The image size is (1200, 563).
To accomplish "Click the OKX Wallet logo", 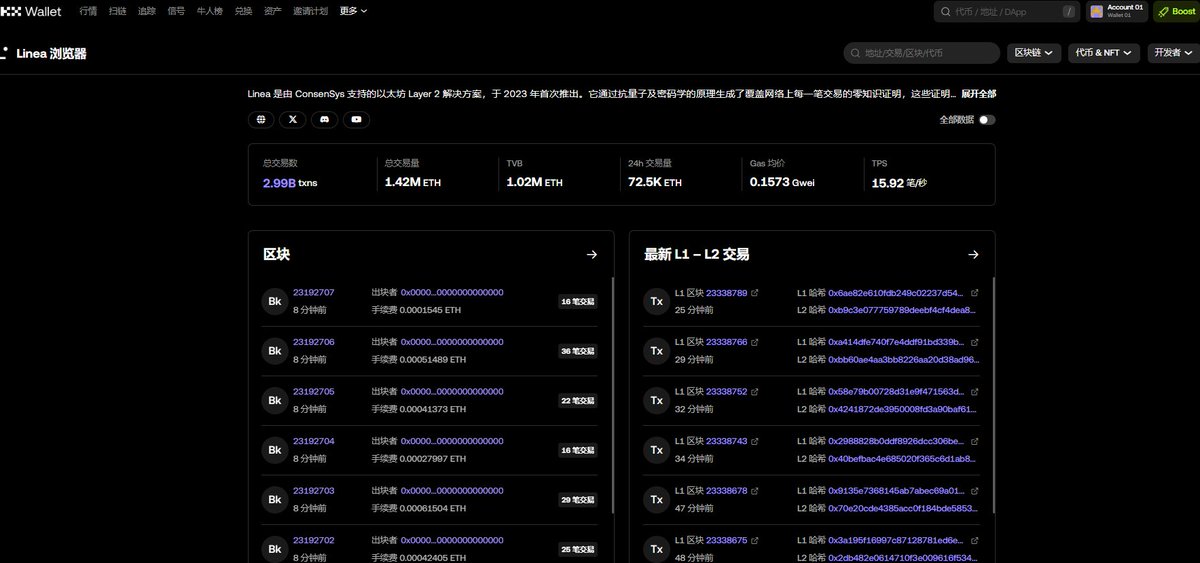I will [31, 11].
